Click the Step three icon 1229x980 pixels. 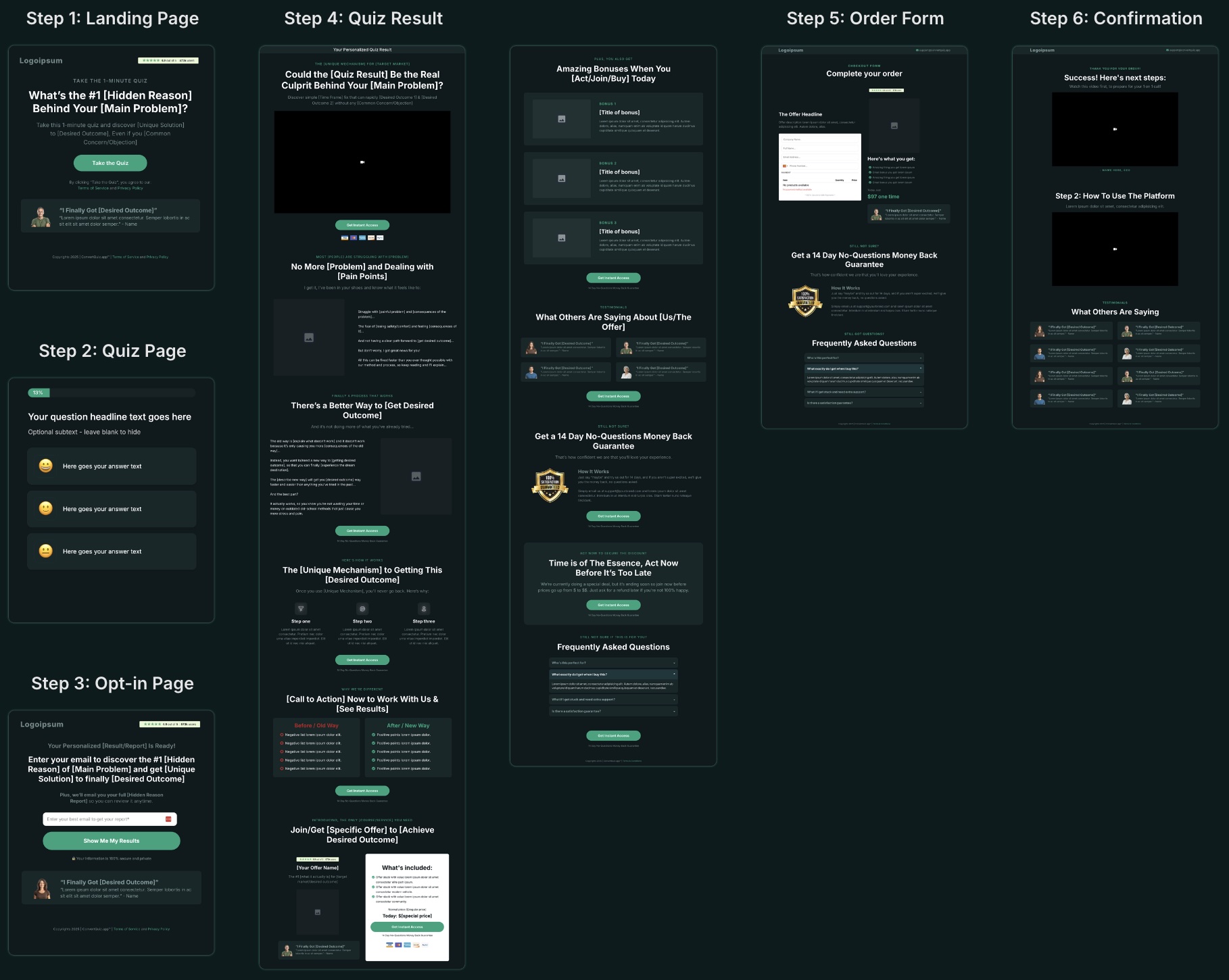pos(424,609)
